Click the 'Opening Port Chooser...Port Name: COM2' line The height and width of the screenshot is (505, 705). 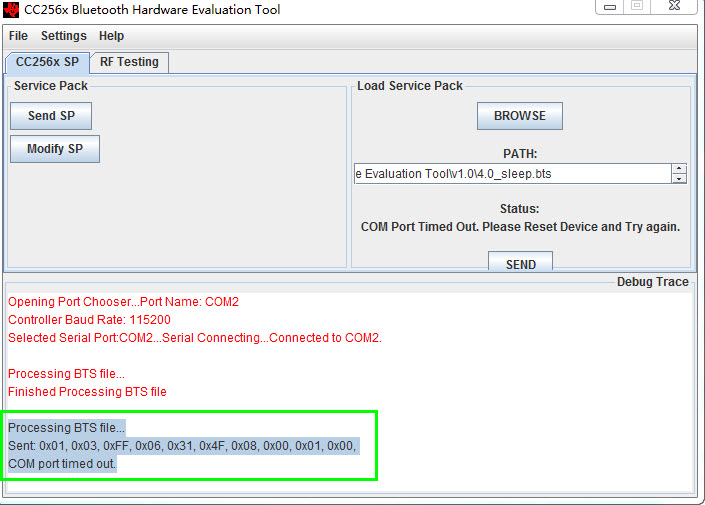coord(123,302)
